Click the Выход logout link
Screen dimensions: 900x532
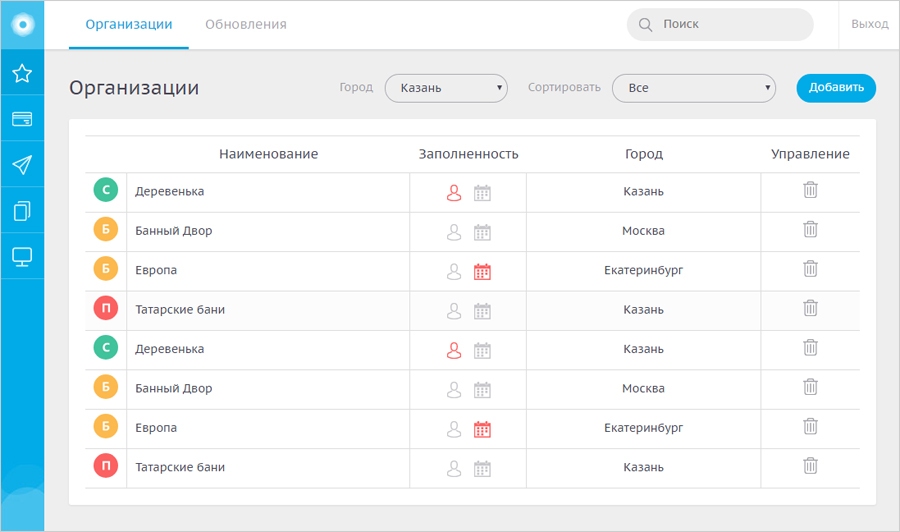point(869,24)
